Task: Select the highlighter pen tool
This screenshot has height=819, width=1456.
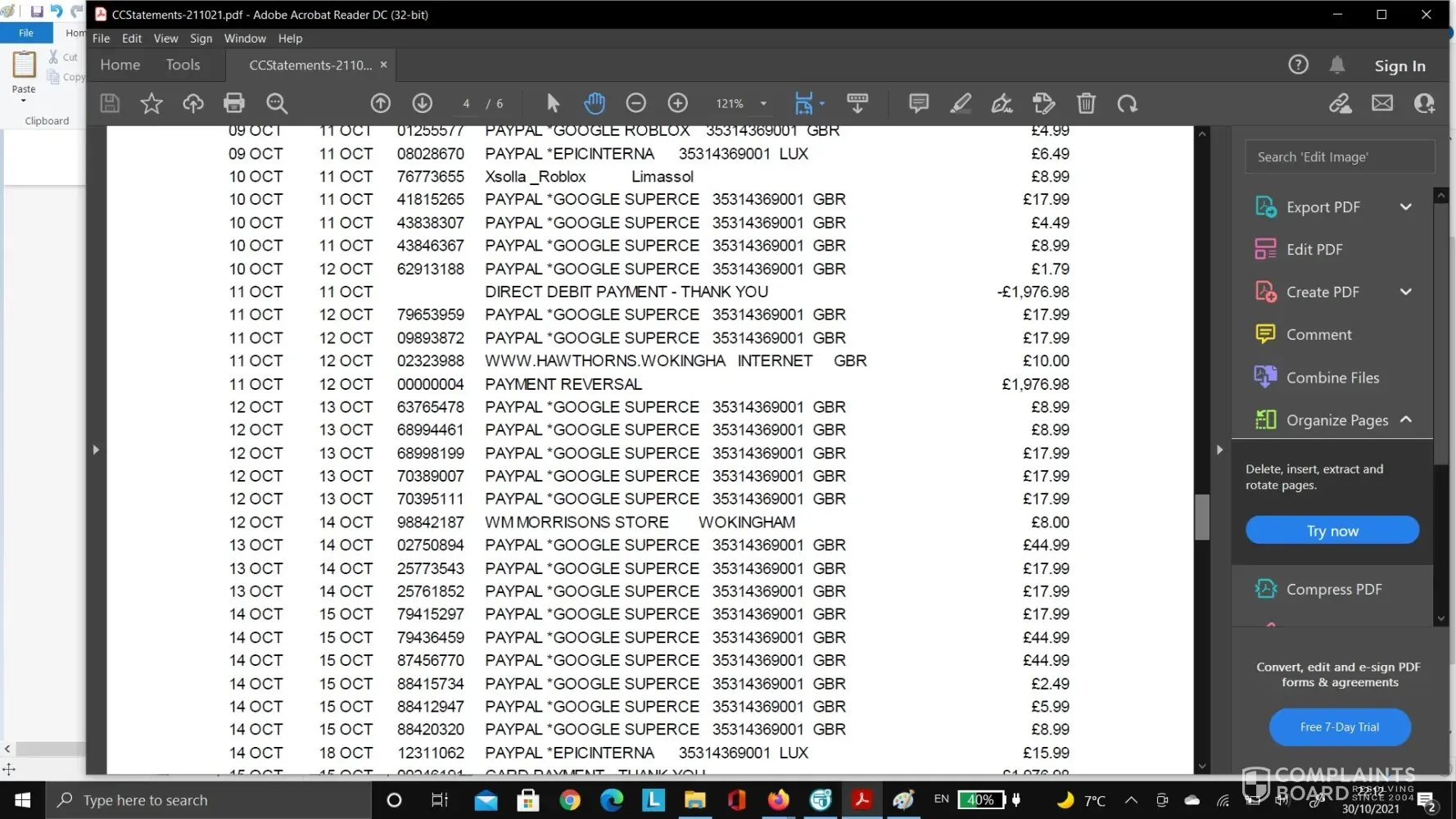Action: tap(961, 103)
